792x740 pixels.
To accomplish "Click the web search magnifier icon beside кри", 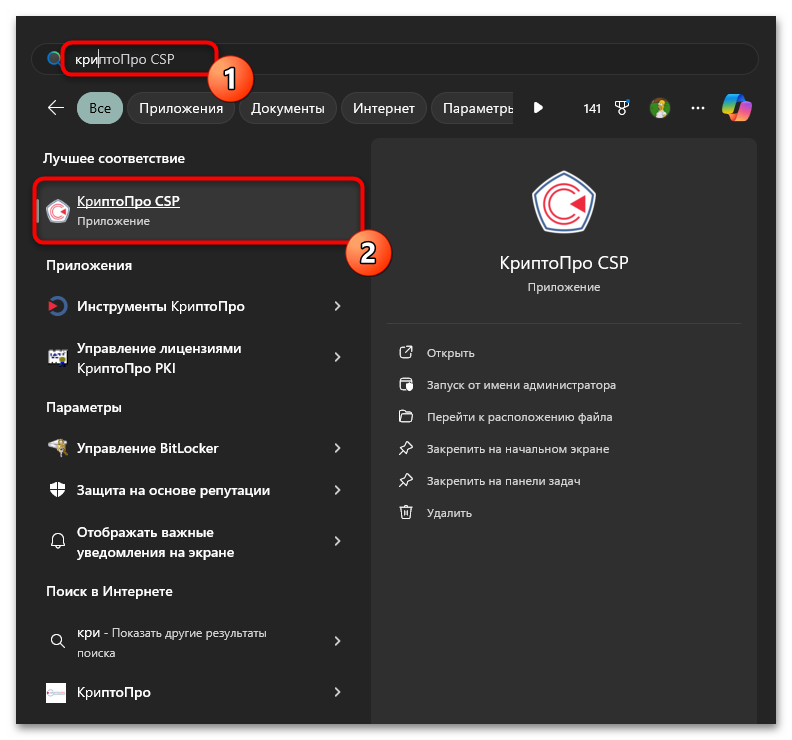I will pyautogui.click(x=58, y=641).
